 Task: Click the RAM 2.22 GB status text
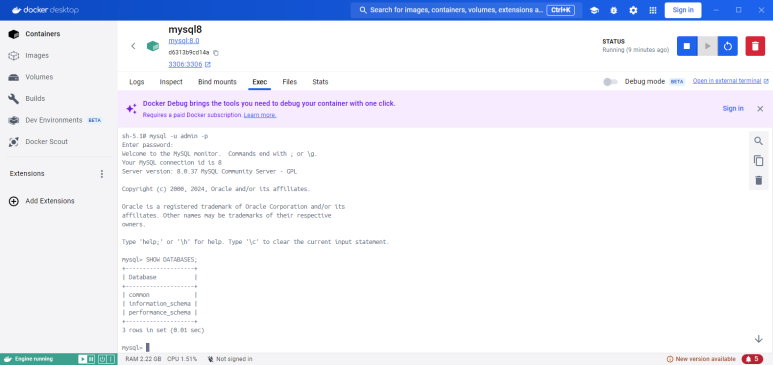[x=143, y=359]
